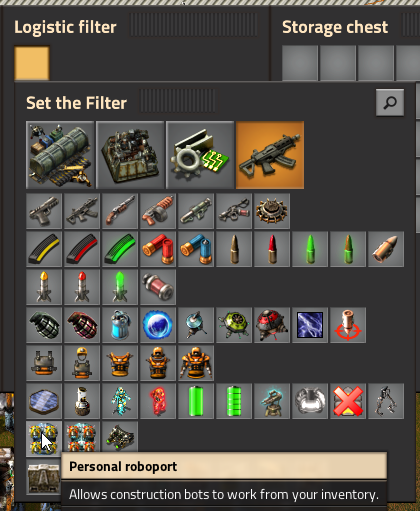Screen dimensions: 420x511
Task: Select the artillery targeting remote icon
Action: point(348,325)
